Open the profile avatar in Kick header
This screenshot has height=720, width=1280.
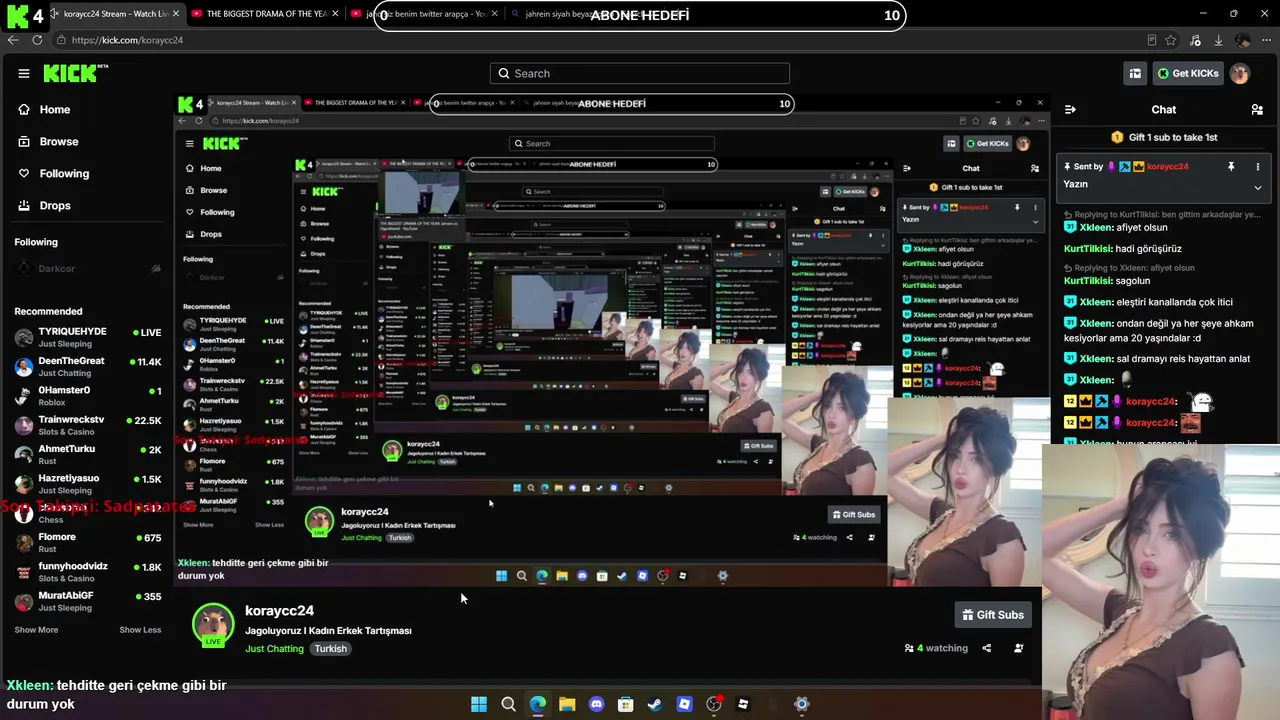pos(1240,73)
